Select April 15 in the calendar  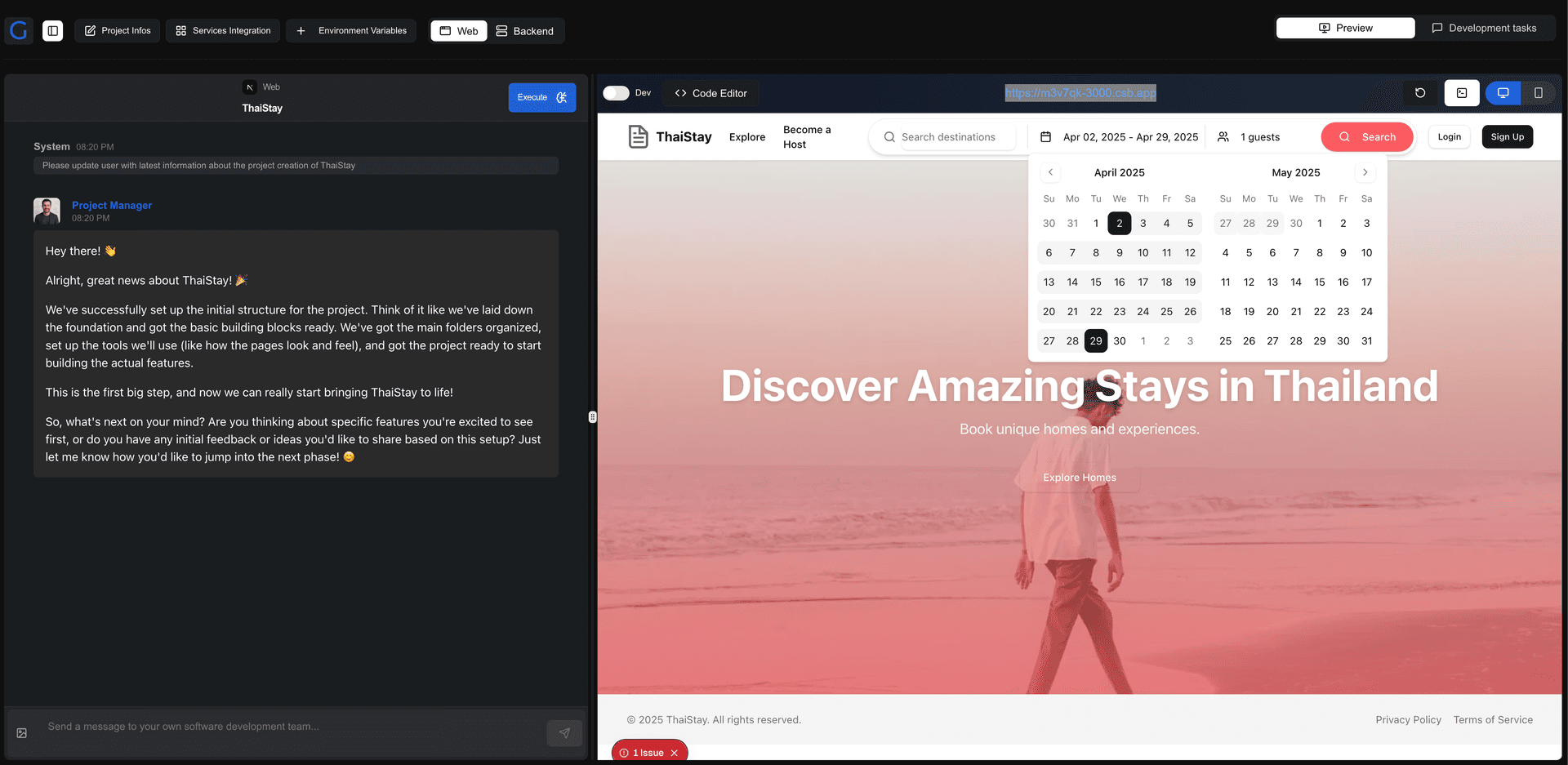[x=1096, y=282]
